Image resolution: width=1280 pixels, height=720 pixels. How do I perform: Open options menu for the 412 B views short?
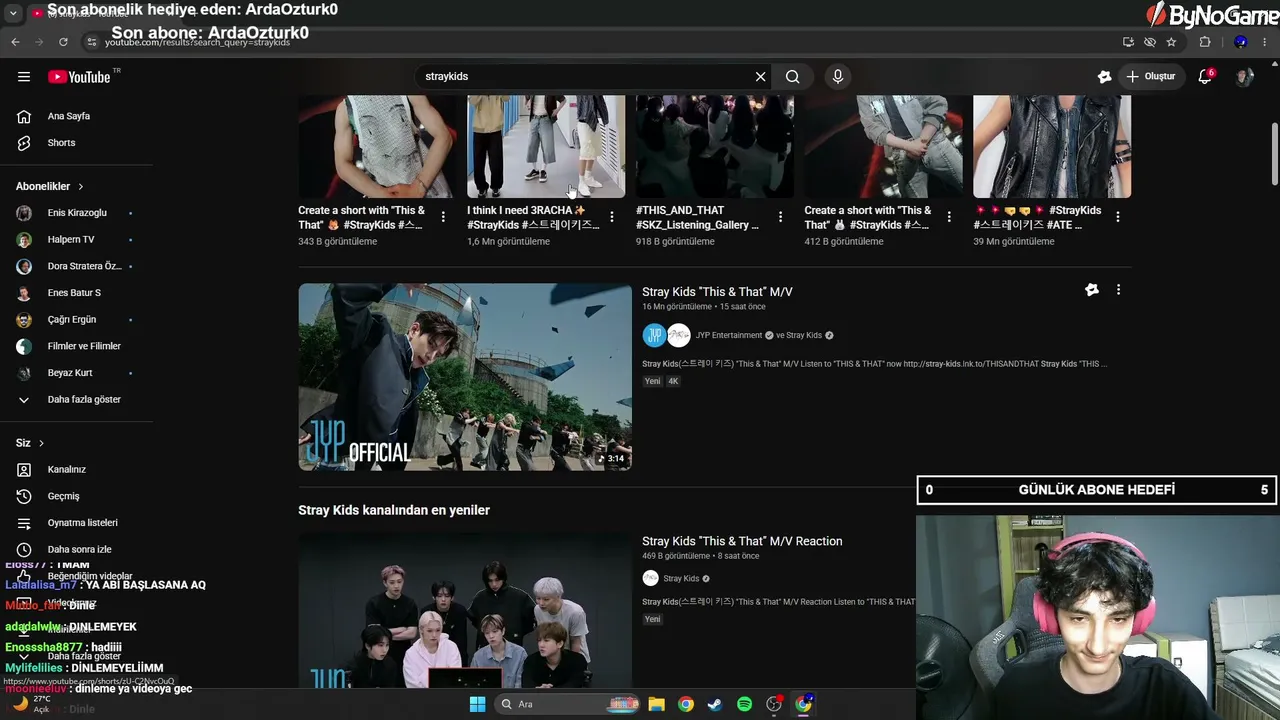[x=949, y=217]
